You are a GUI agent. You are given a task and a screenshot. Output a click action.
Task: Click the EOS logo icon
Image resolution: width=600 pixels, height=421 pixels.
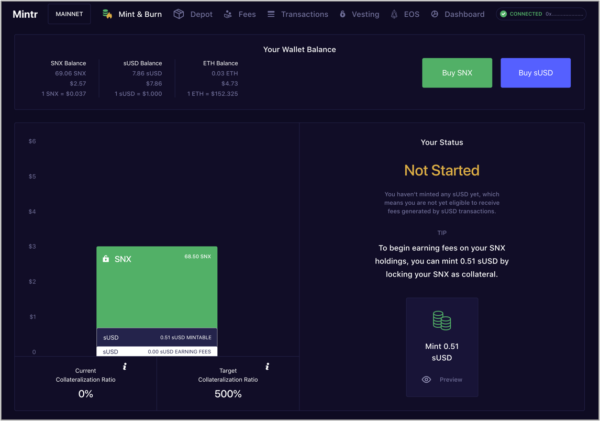(x=394, y=14)
